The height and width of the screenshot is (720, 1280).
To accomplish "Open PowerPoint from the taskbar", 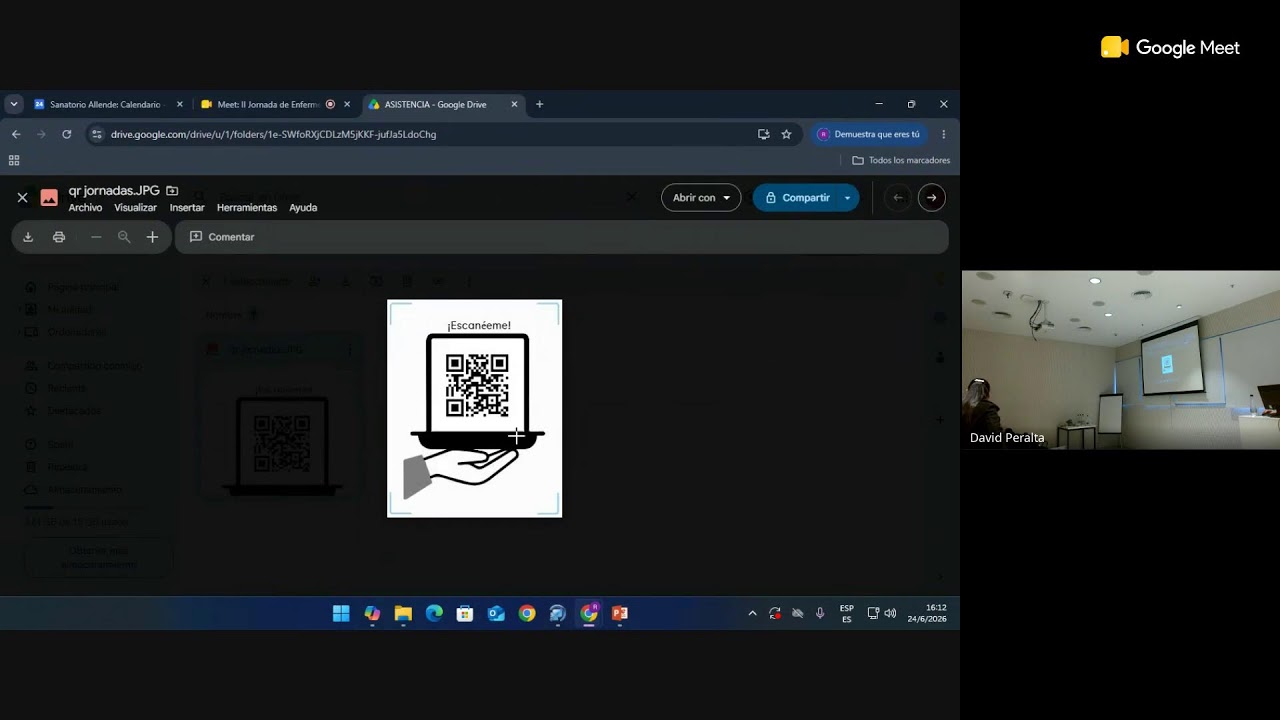I will pyautogui.click(x=620, y=614).
